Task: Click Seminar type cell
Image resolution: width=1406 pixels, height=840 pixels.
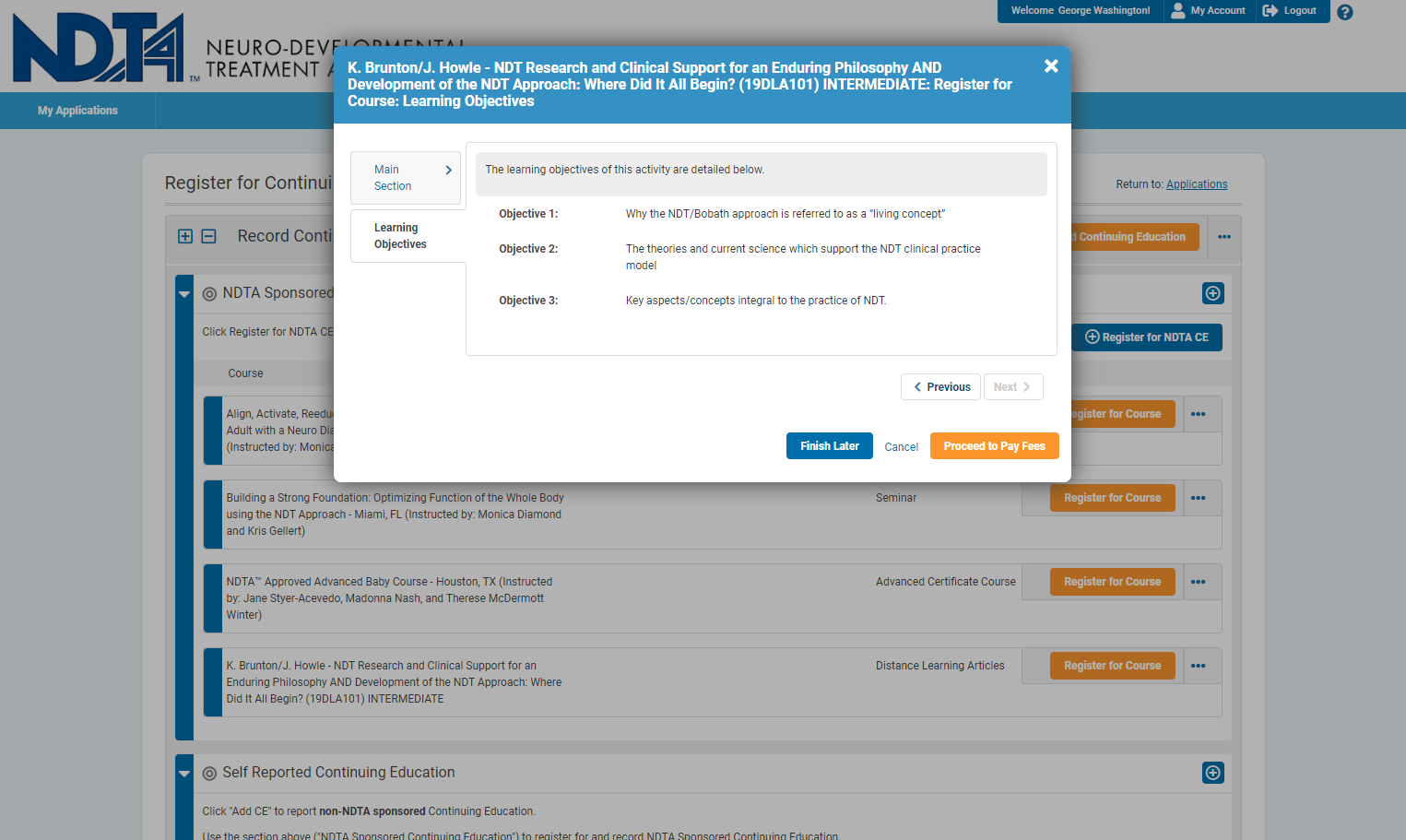Action: tap(896, 498)
